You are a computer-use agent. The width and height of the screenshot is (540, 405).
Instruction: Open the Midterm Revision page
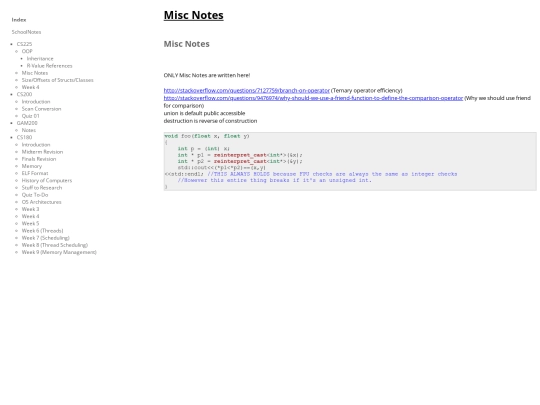pyautogui.click(x=42, y=152)
